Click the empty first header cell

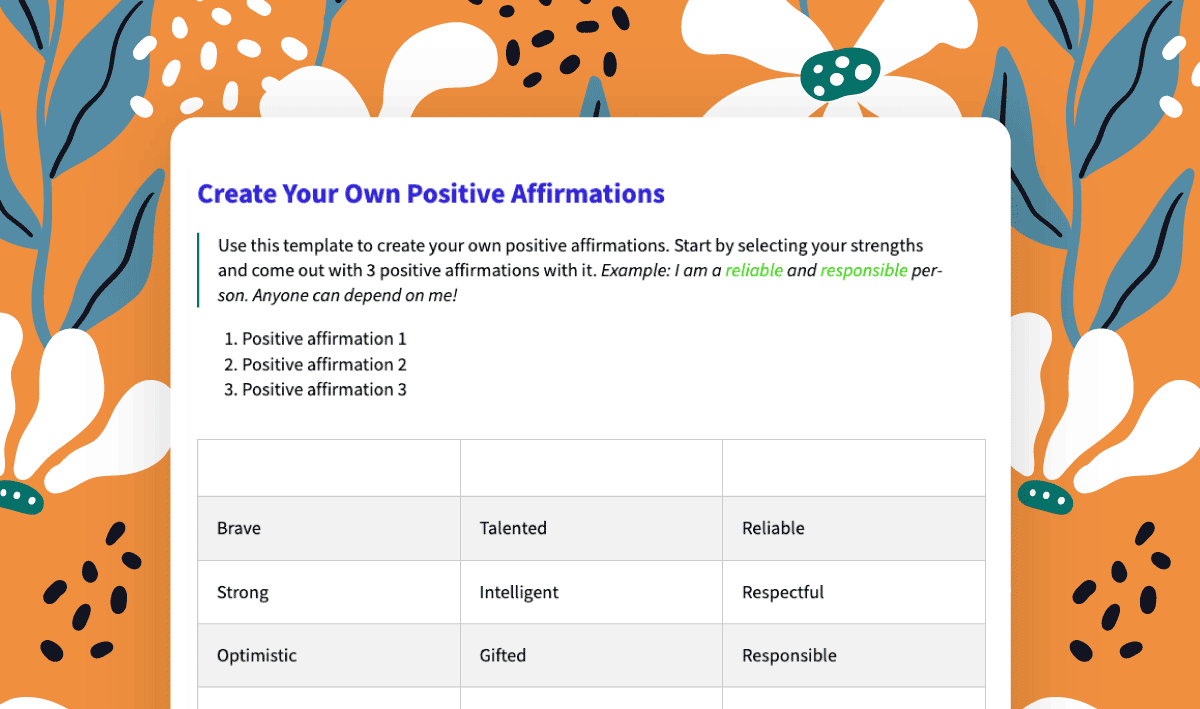pyautogui.click(x=329, y=468)
